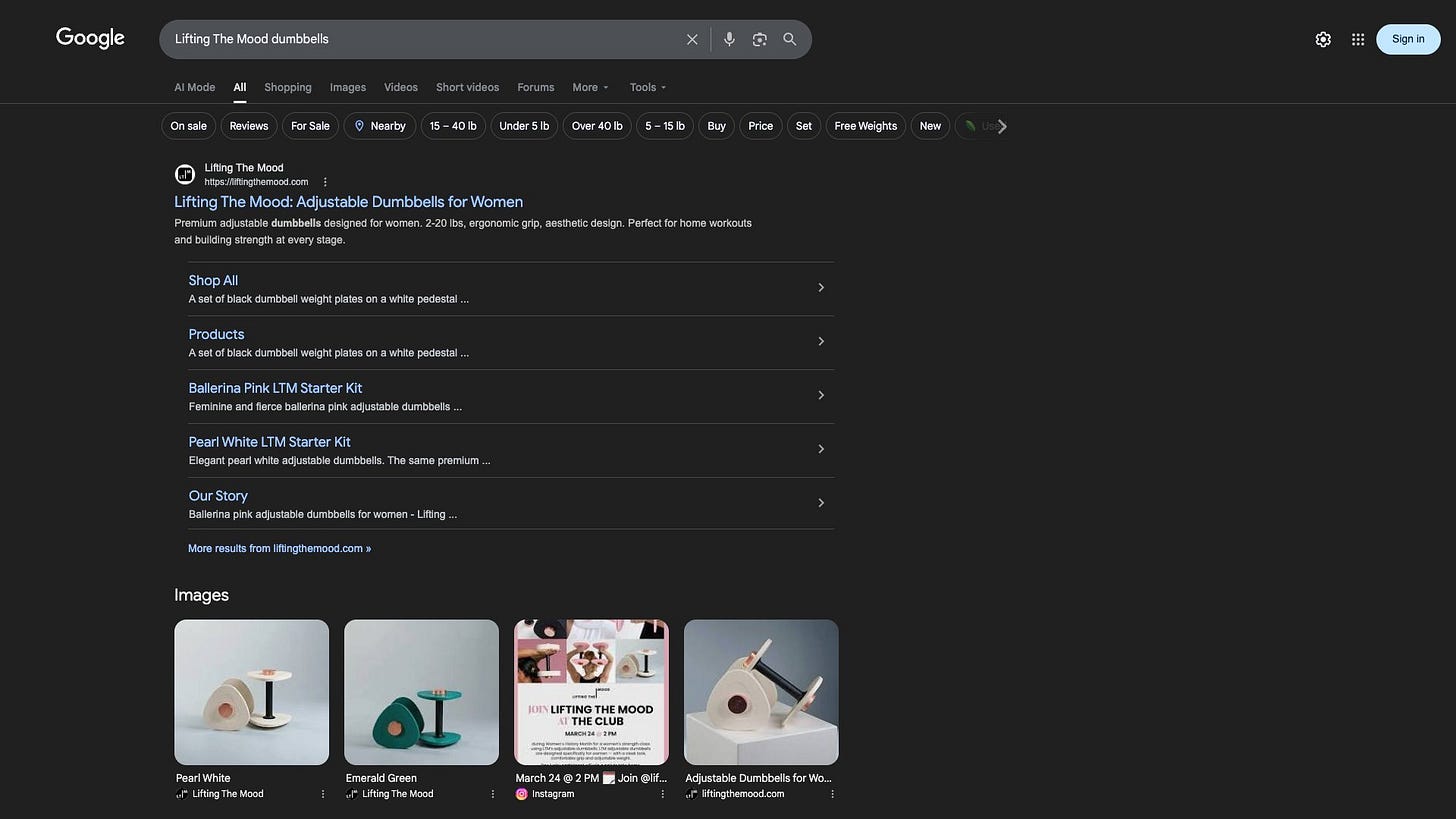The height and width of the screenshot is (819, 1456).
Task: Open three-dot menu under Pearl White image
Action: (322, 794)
